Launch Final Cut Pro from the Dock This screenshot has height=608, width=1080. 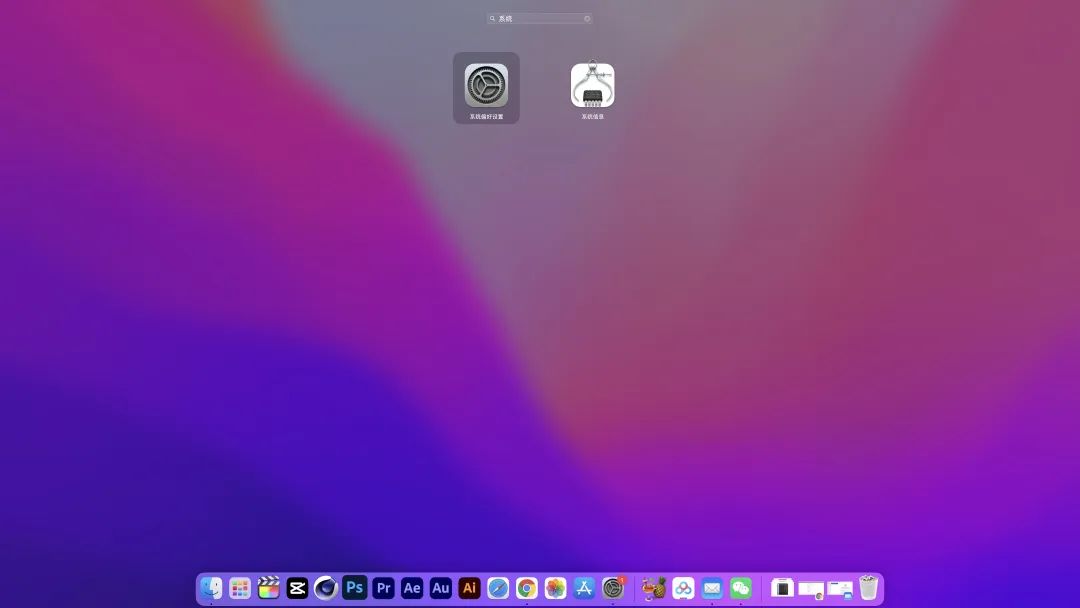(x=268, y=588)
